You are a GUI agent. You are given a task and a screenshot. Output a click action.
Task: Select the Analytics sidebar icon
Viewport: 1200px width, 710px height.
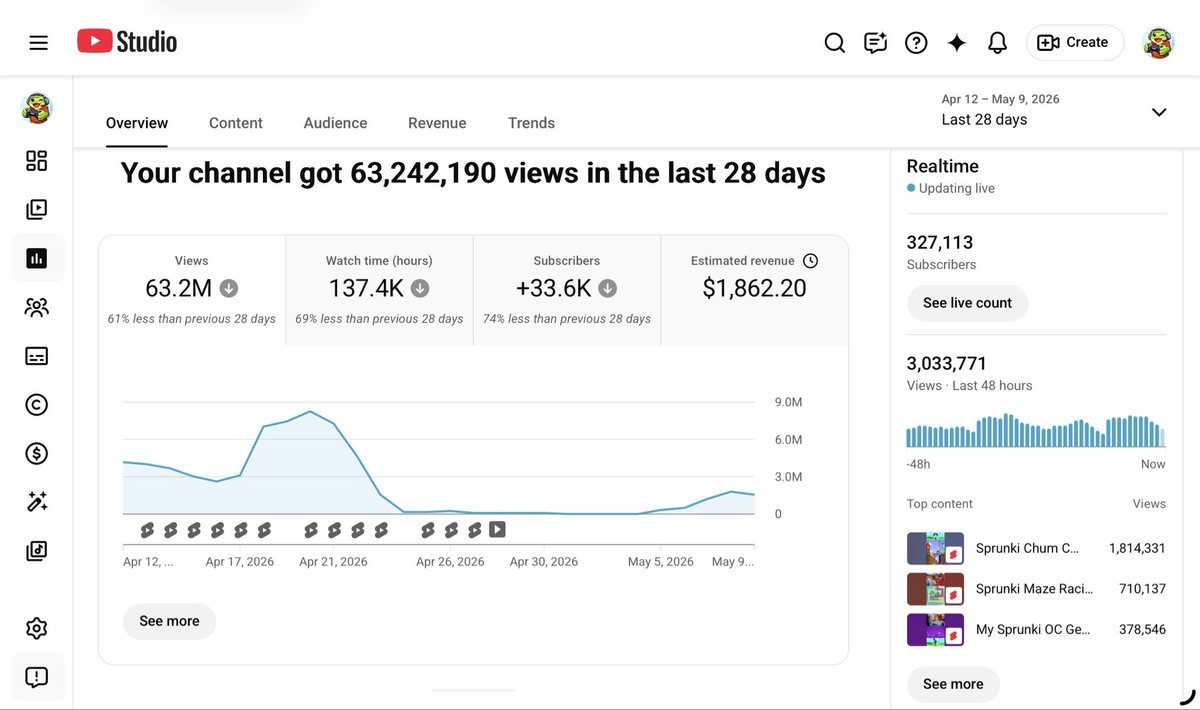click(x=37, y=258)
